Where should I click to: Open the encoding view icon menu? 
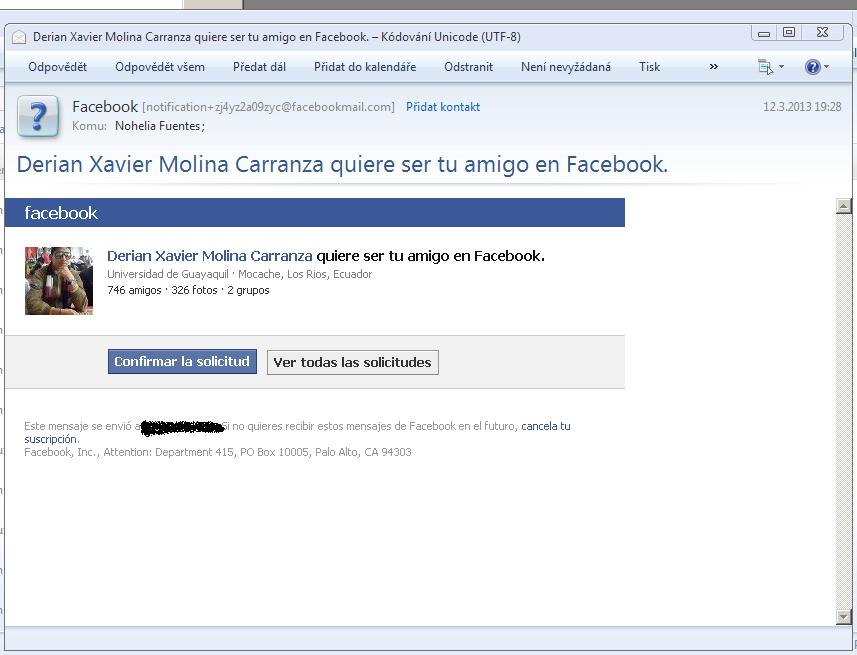point(765,67)
